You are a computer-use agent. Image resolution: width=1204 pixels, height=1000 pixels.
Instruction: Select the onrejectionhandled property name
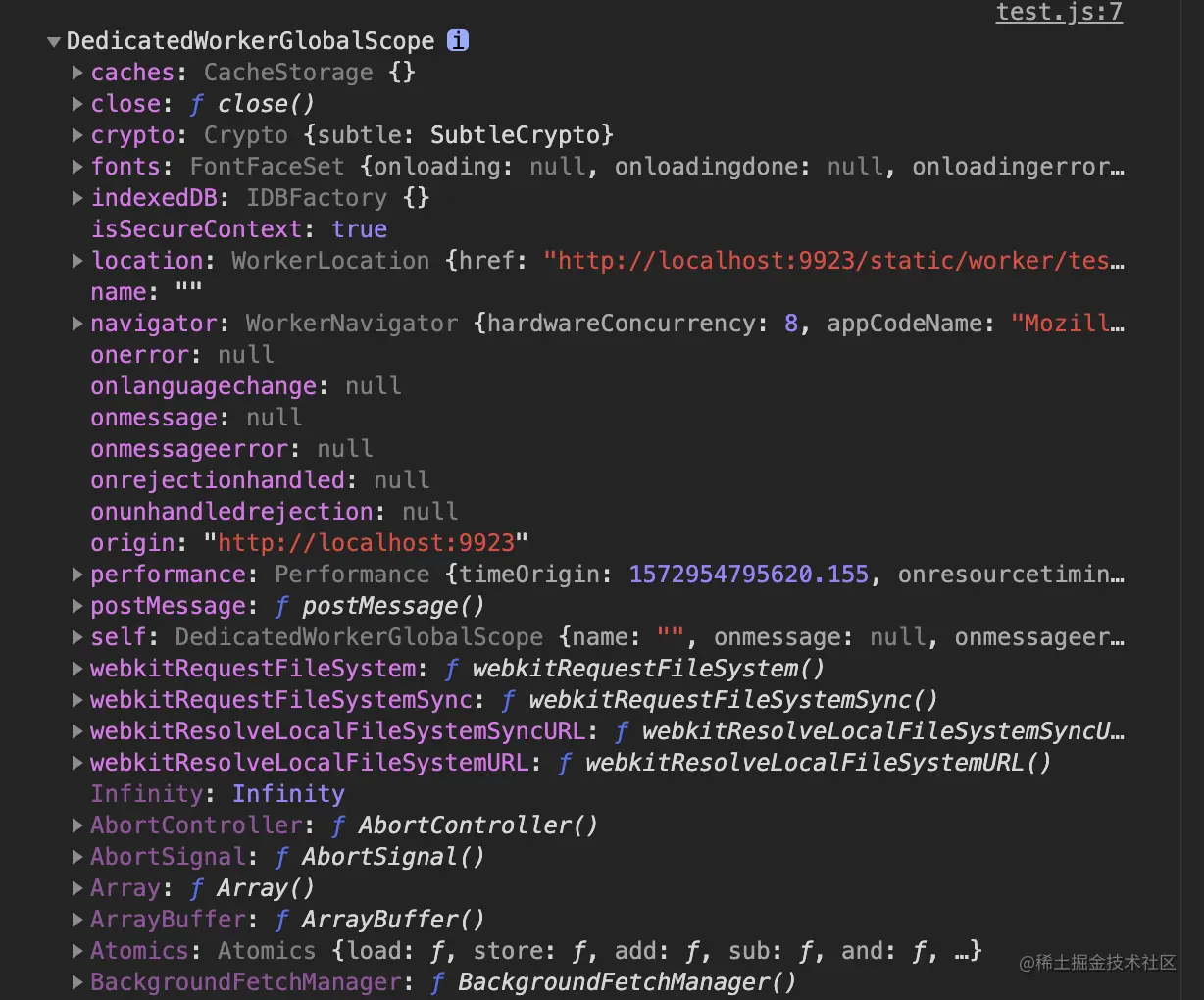click(x=218, y=480)
